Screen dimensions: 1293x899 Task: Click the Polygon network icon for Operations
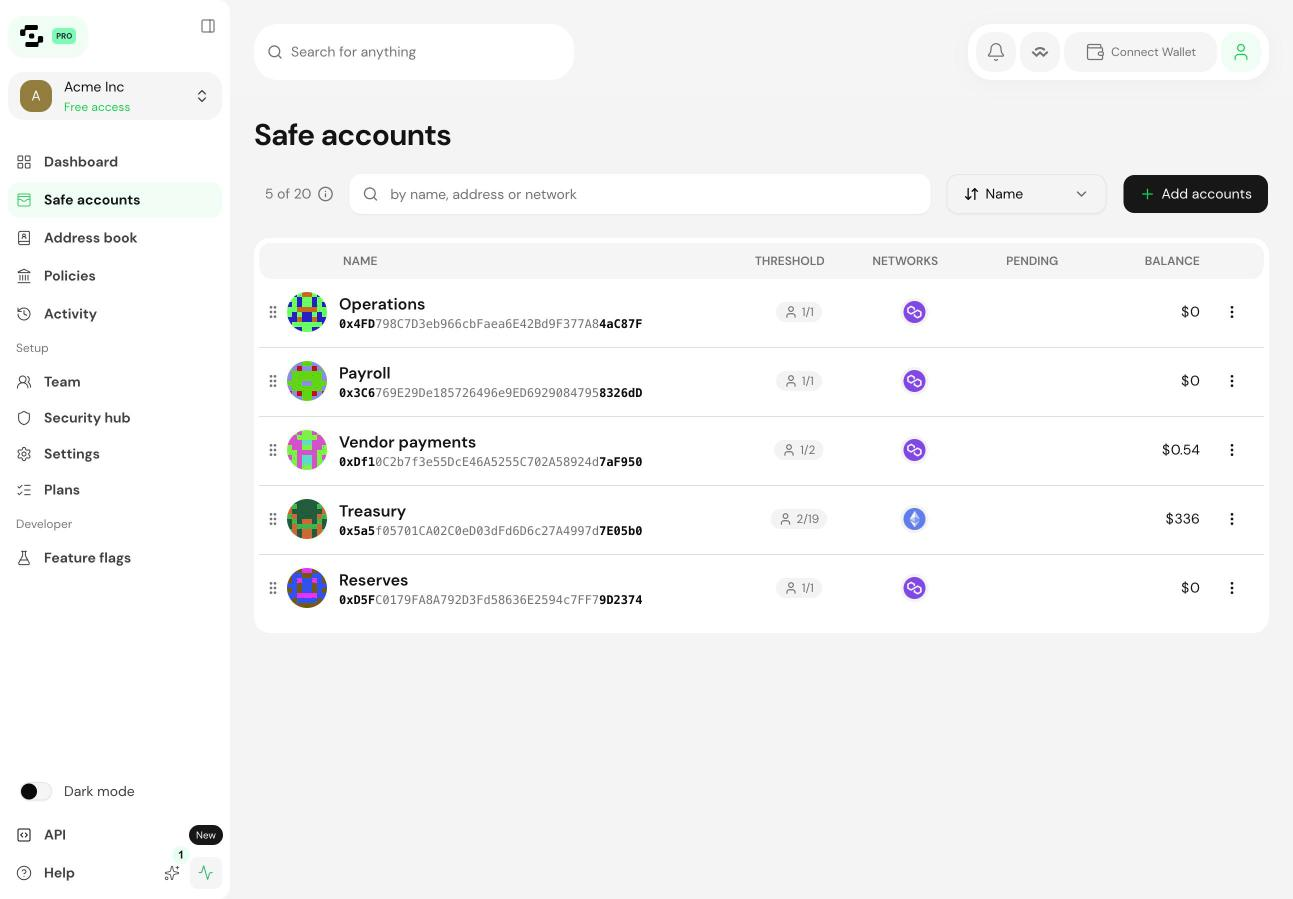click(x=914, y=312)
